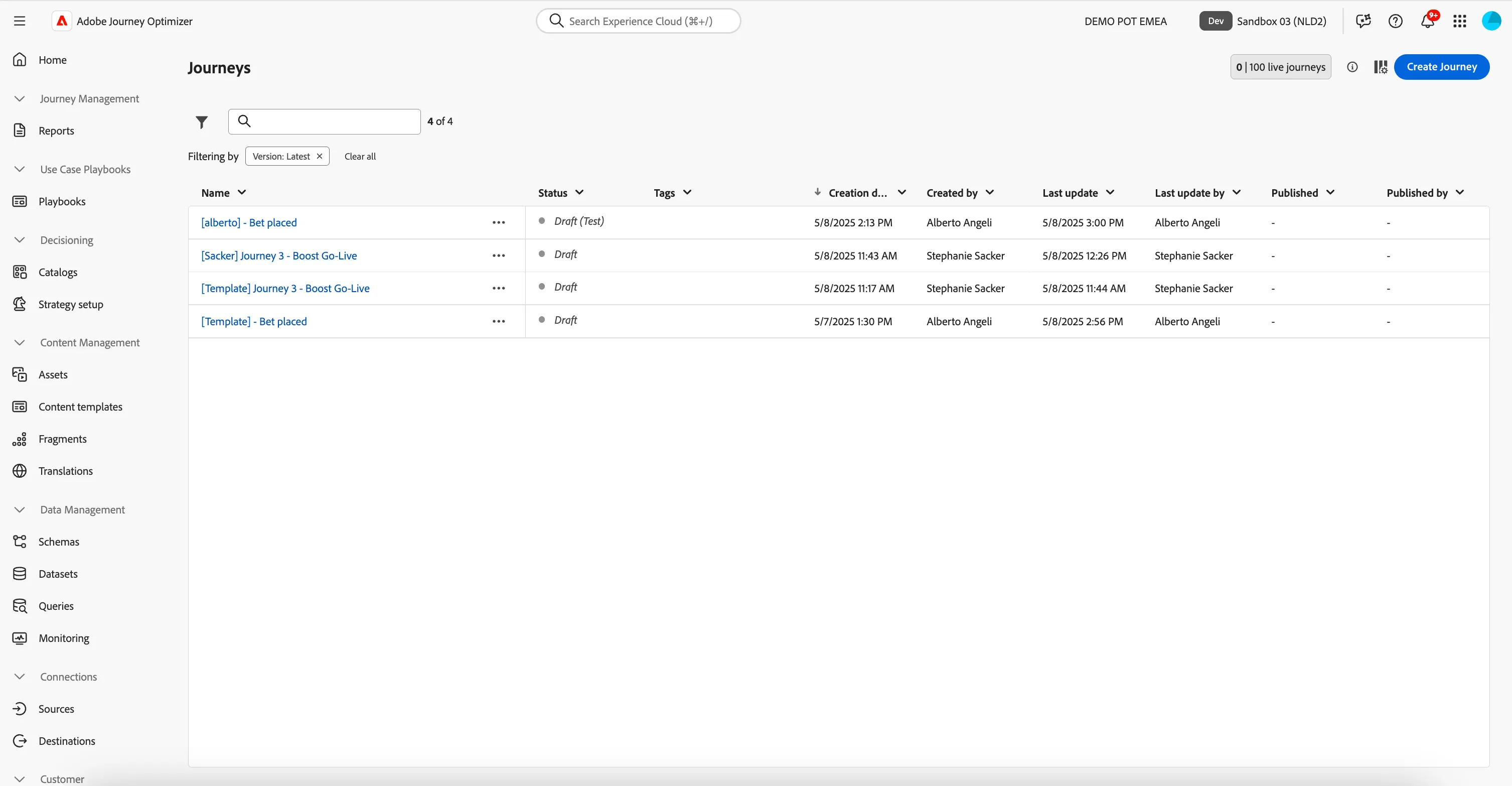The height and width of the screenshot is (786, 1512).
Task: Open the Status column sort dropdown
Action: pos(579,193)
